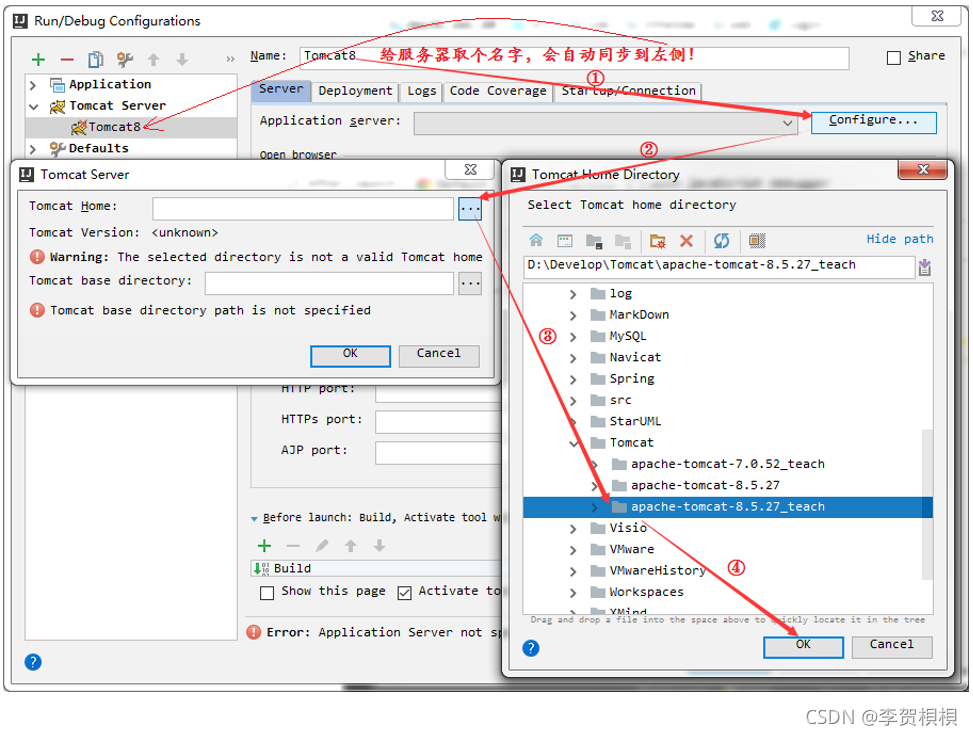Expand the MySQL folder
Screen dimensions: 973x735
pyautogui.click(x=573, y=337)
